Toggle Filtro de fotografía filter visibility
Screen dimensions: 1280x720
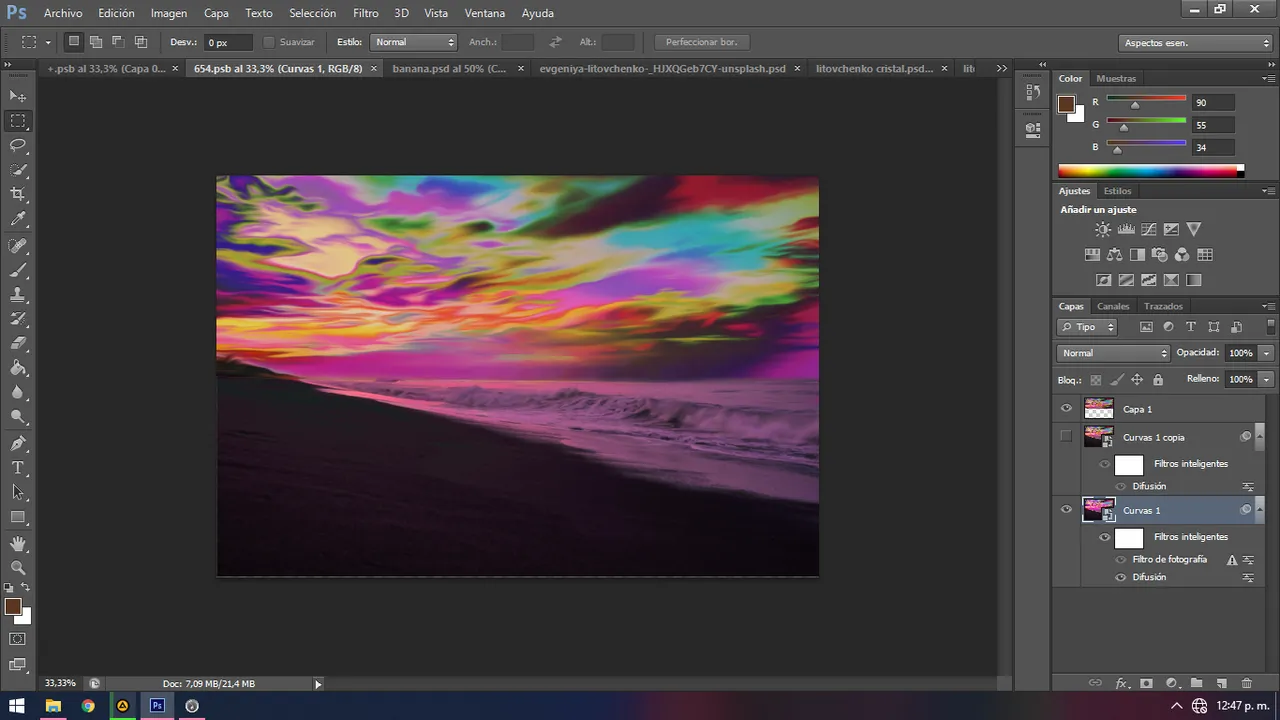[x=1120, y=560]
